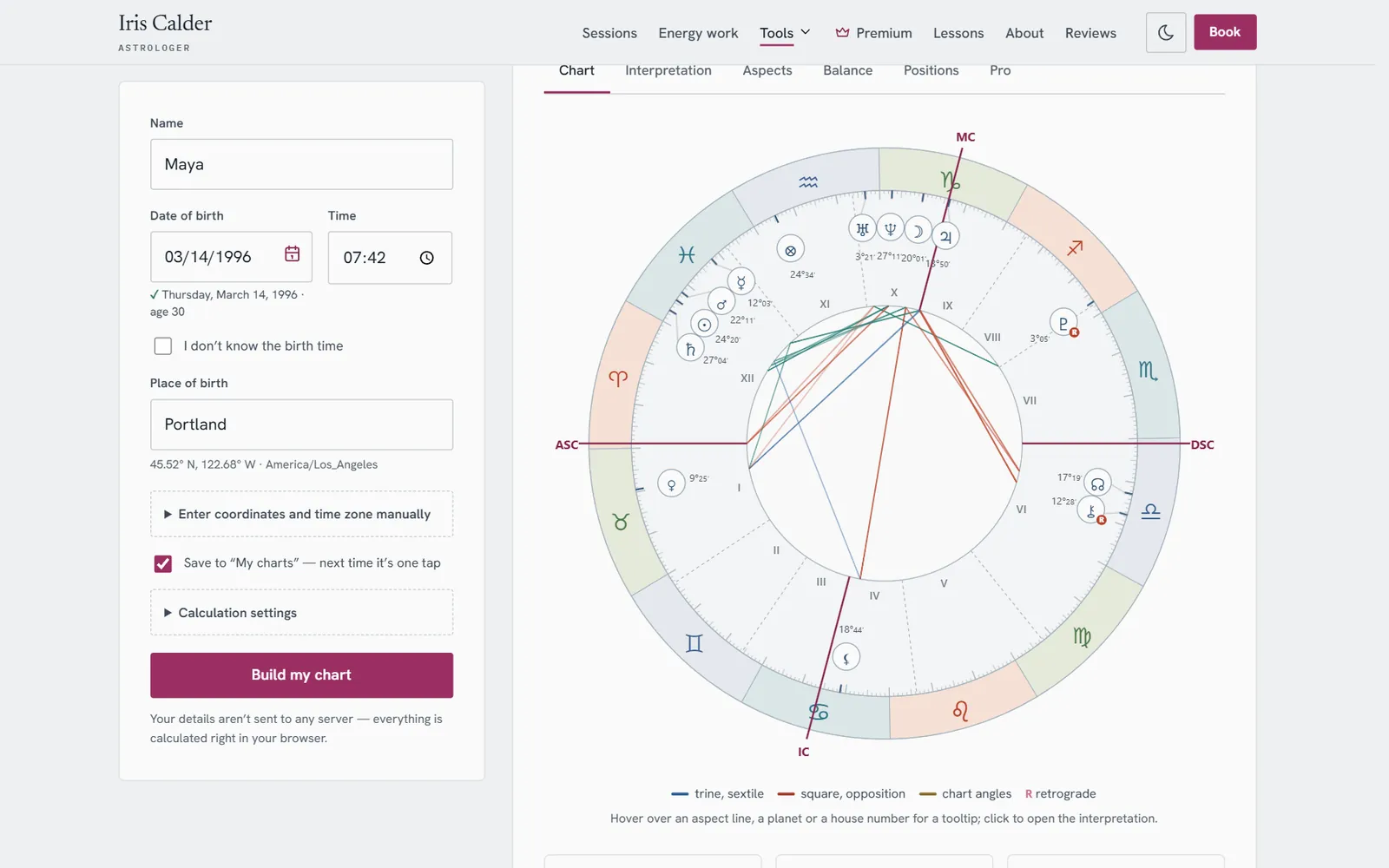This screenshot has width=1389, height=868.
Task: Click the Book button
Action: 1225,32
